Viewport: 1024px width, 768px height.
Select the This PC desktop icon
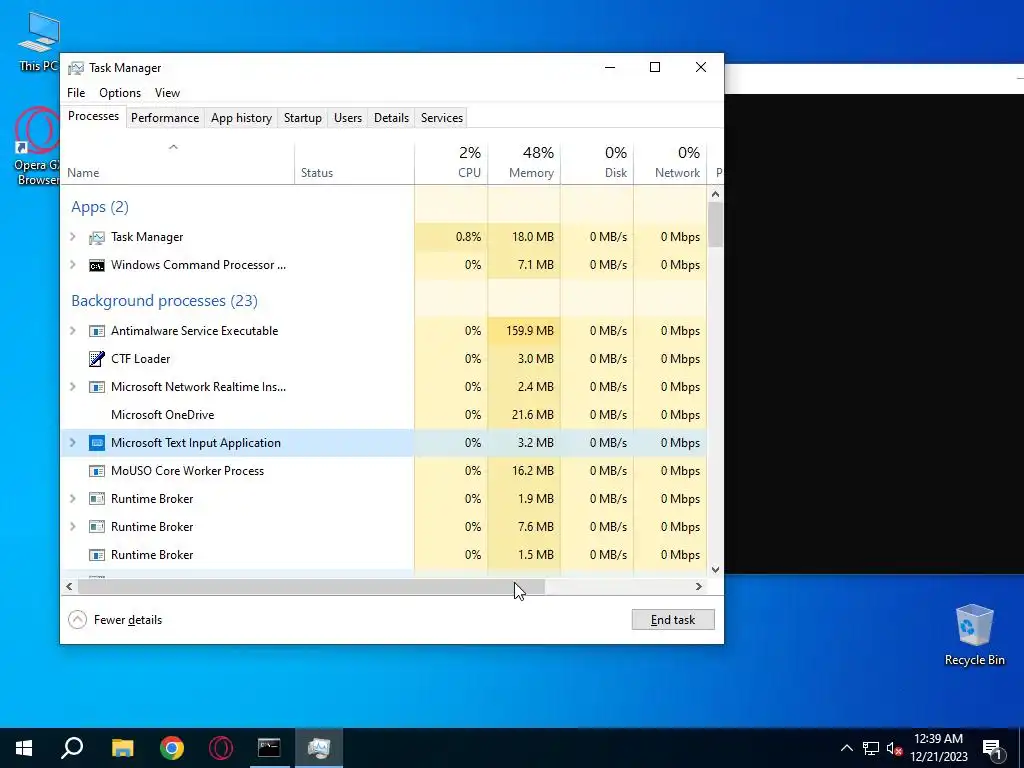pos(39,42)
